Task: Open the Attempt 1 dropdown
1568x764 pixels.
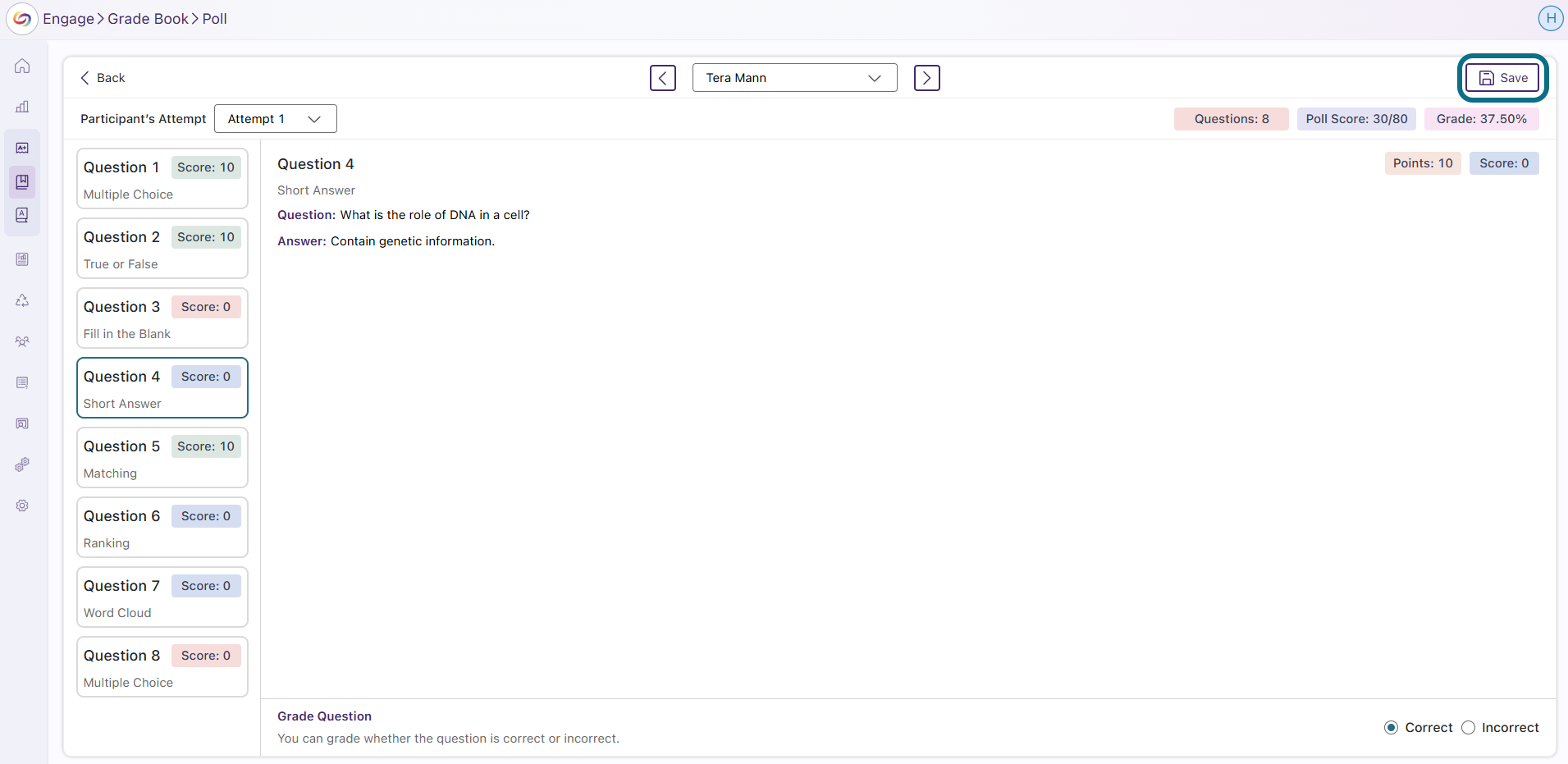Action: [x=276, y=119]
